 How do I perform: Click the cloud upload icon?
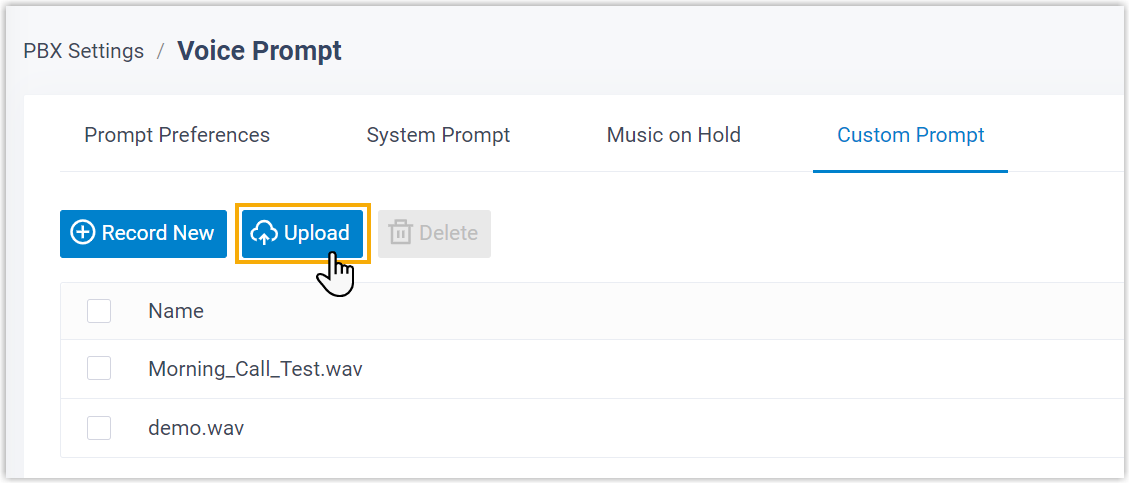tap(264, 234)
